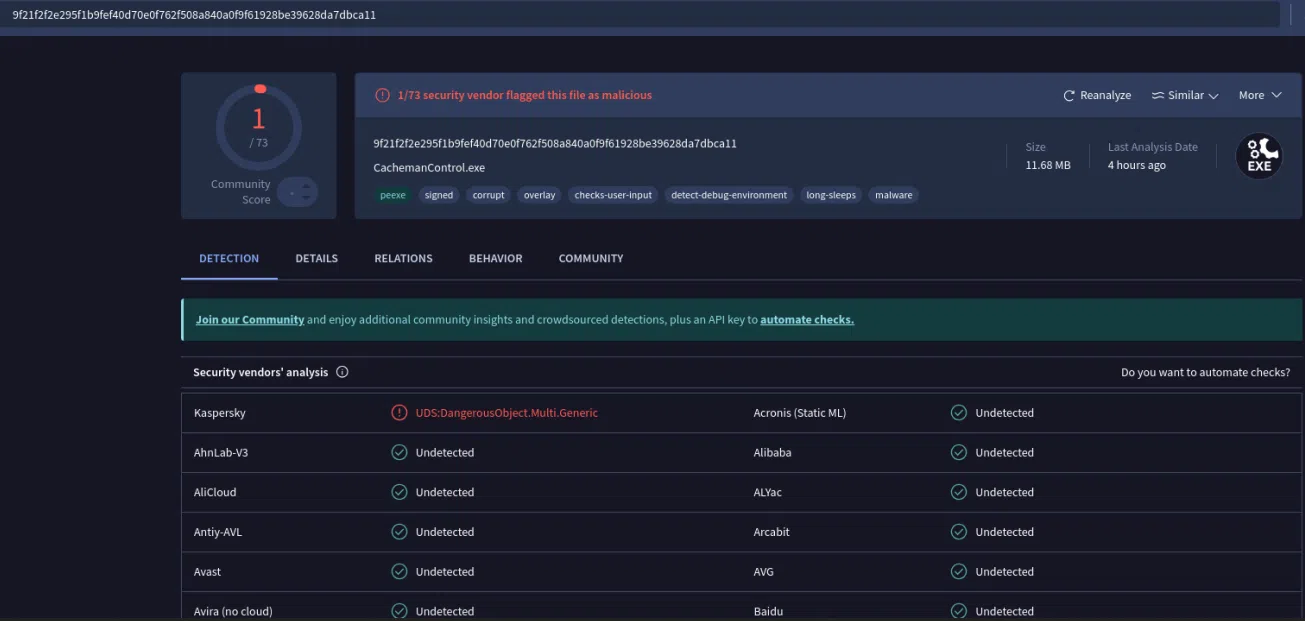1305x621 pixels.
Task: Click the red malicious warning icon in banner
Action: point(382,96)
